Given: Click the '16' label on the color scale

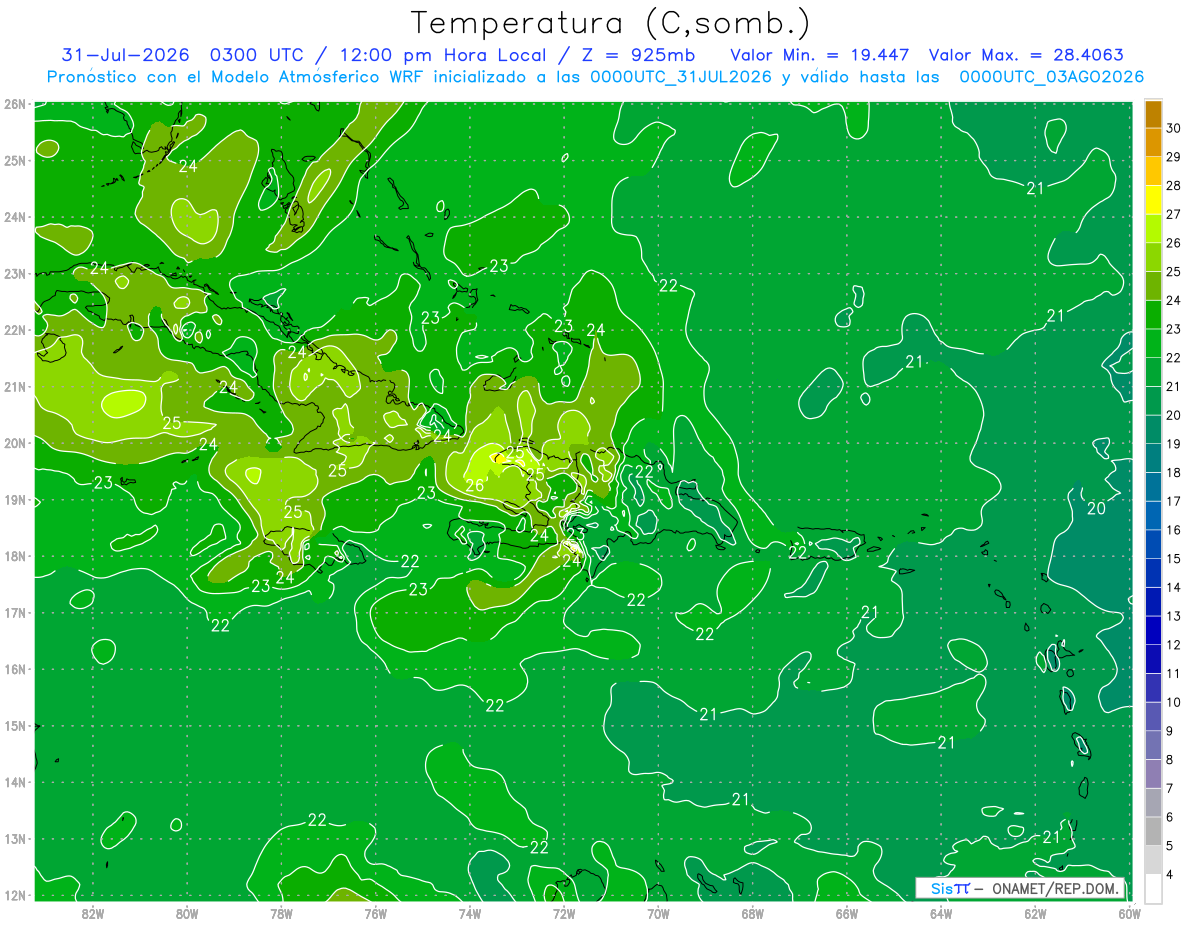Looking at the screenshot, I should [1174, 530].
